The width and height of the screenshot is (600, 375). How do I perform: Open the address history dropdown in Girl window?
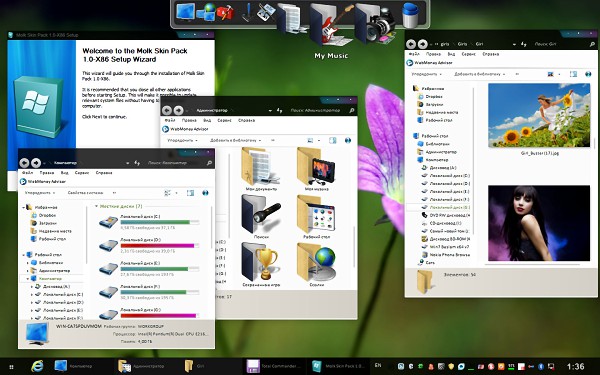tap(514, 44)
